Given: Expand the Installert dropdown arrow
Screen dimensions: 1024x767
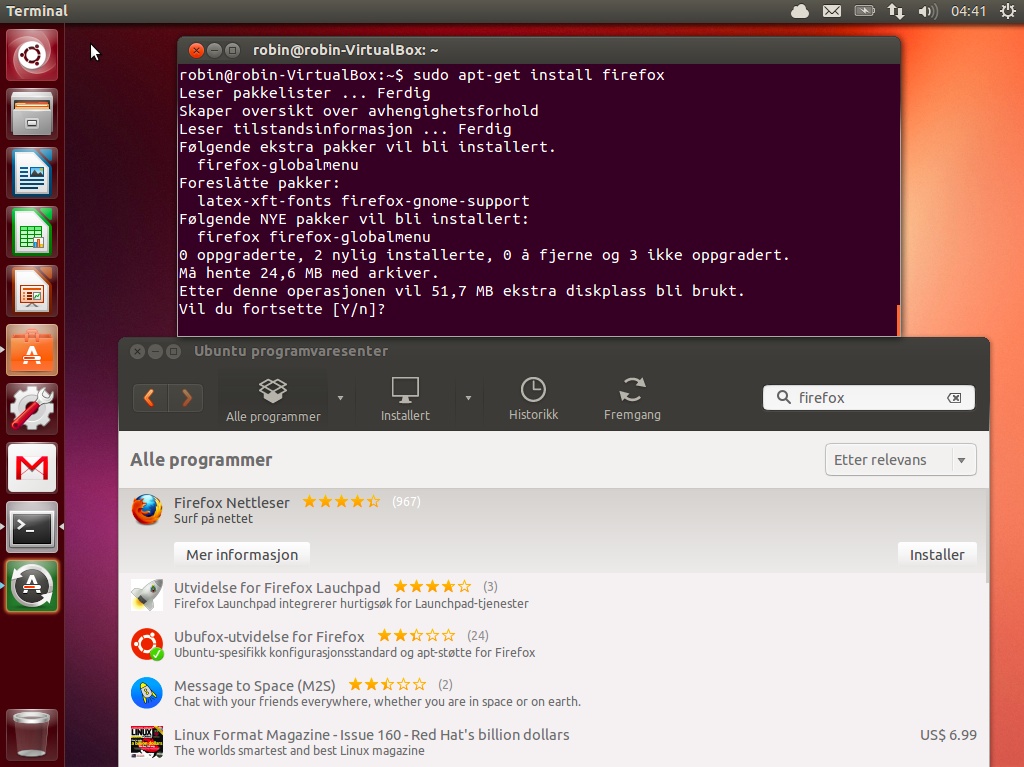Looking at the screenshot, I should click(x=468, y=398).
